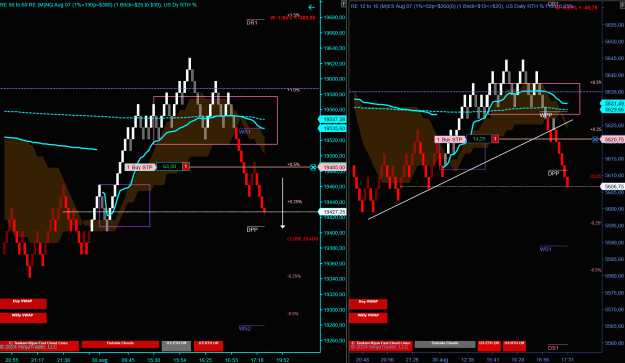Click the 19:52 time label on left axis
The height and width of the screenshot is (363, 625).
tap(283, 360)
